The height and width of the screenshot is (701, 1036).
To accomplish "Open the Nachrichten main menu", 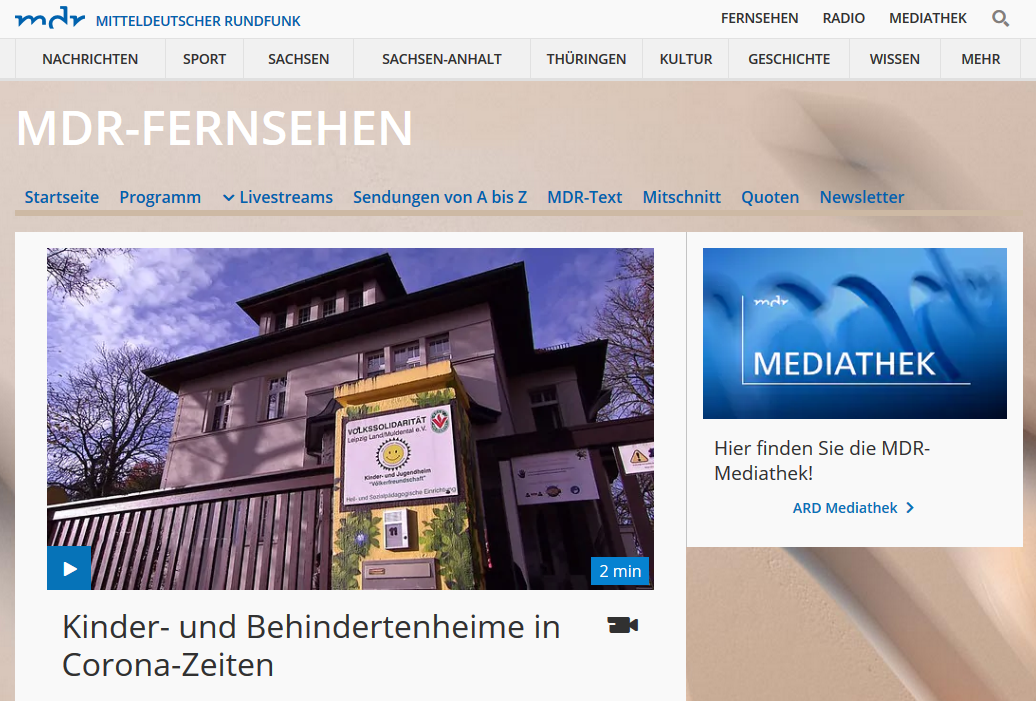I will click(90, 59).
